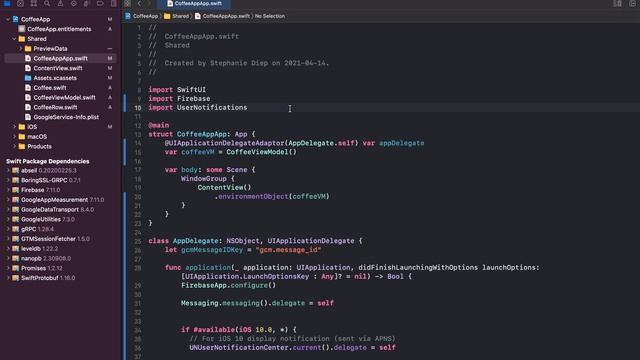The height and width of the screenshot is (360, 640).
Task: Open the No Selection jump bar menu
Action: pos(270,16)
